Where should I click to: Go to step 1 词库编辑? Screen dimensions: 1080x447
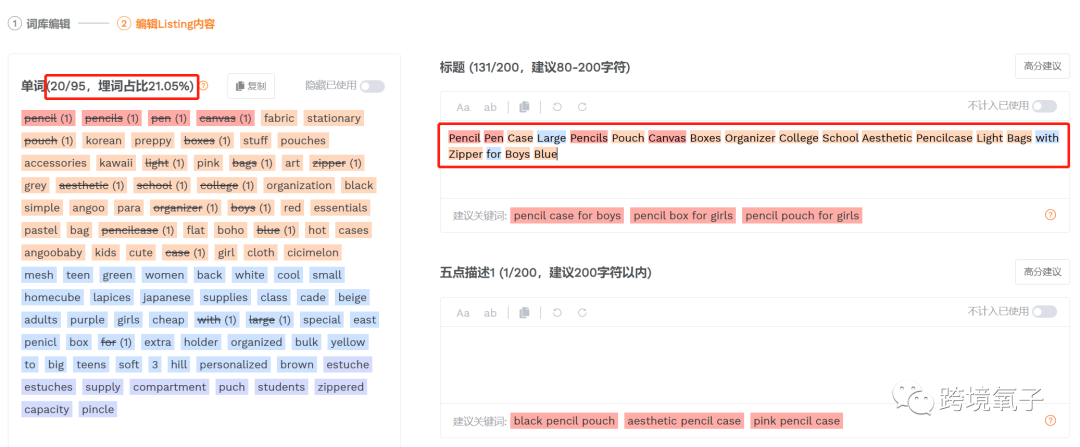tap(39, 23)
